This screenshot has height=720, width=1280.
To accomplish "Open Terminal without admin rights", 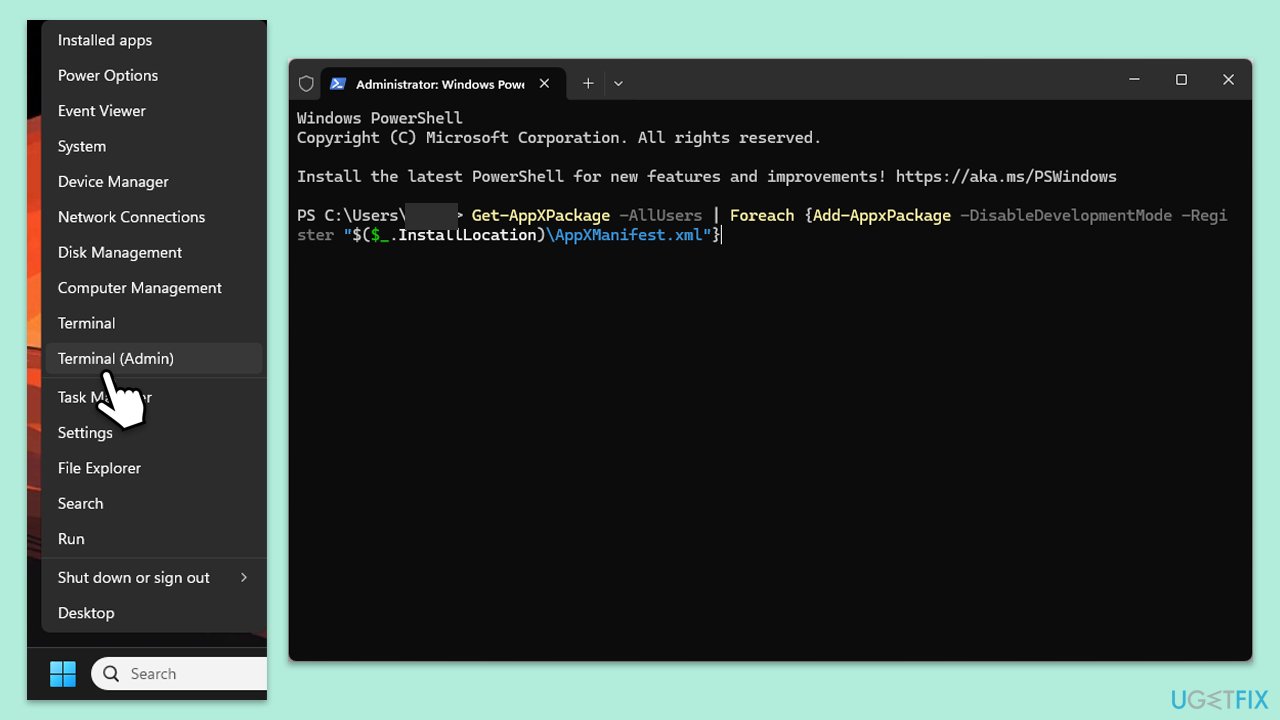I will 154,323.
